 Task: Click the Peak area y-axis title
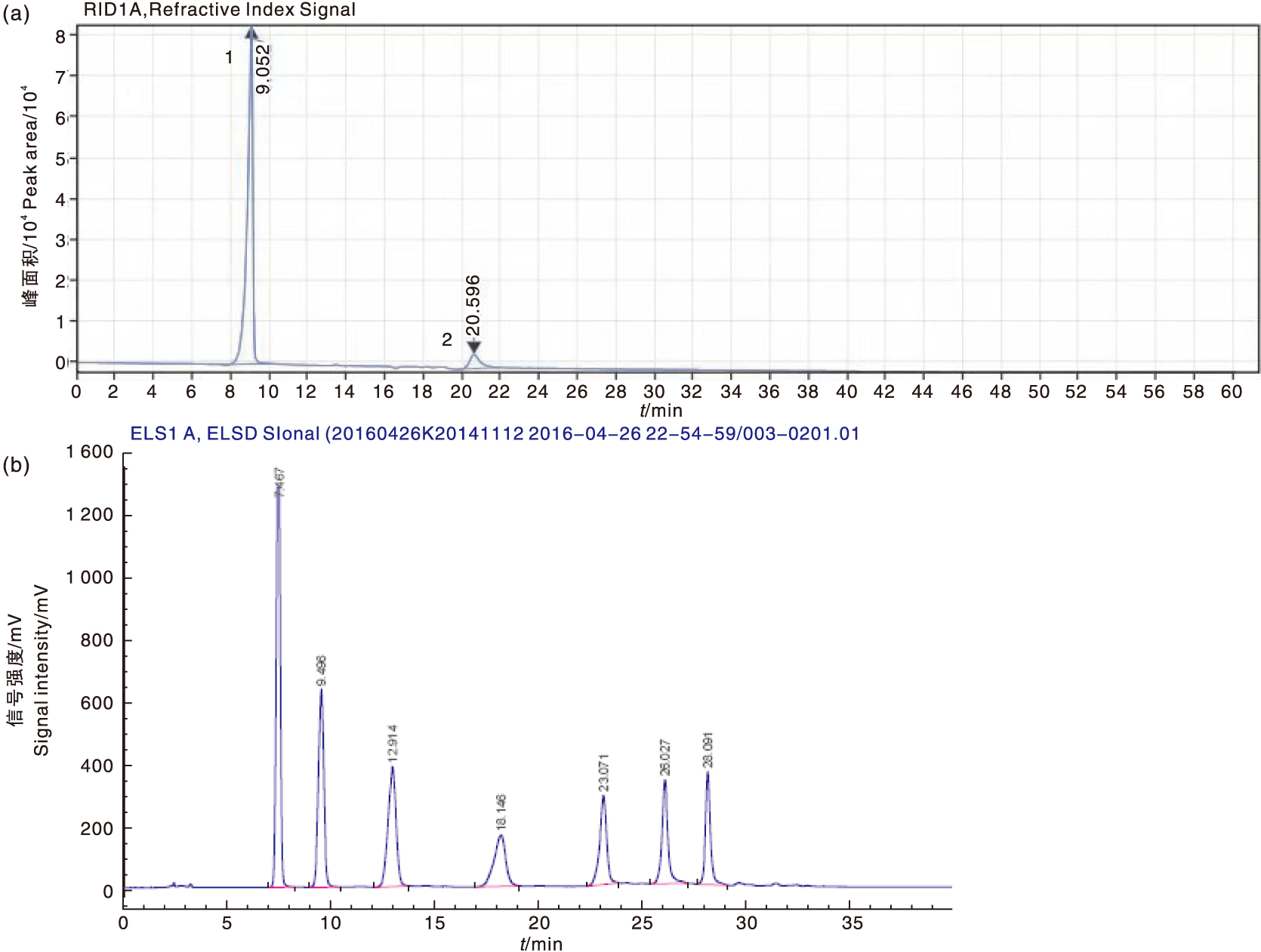coord(30,196)
